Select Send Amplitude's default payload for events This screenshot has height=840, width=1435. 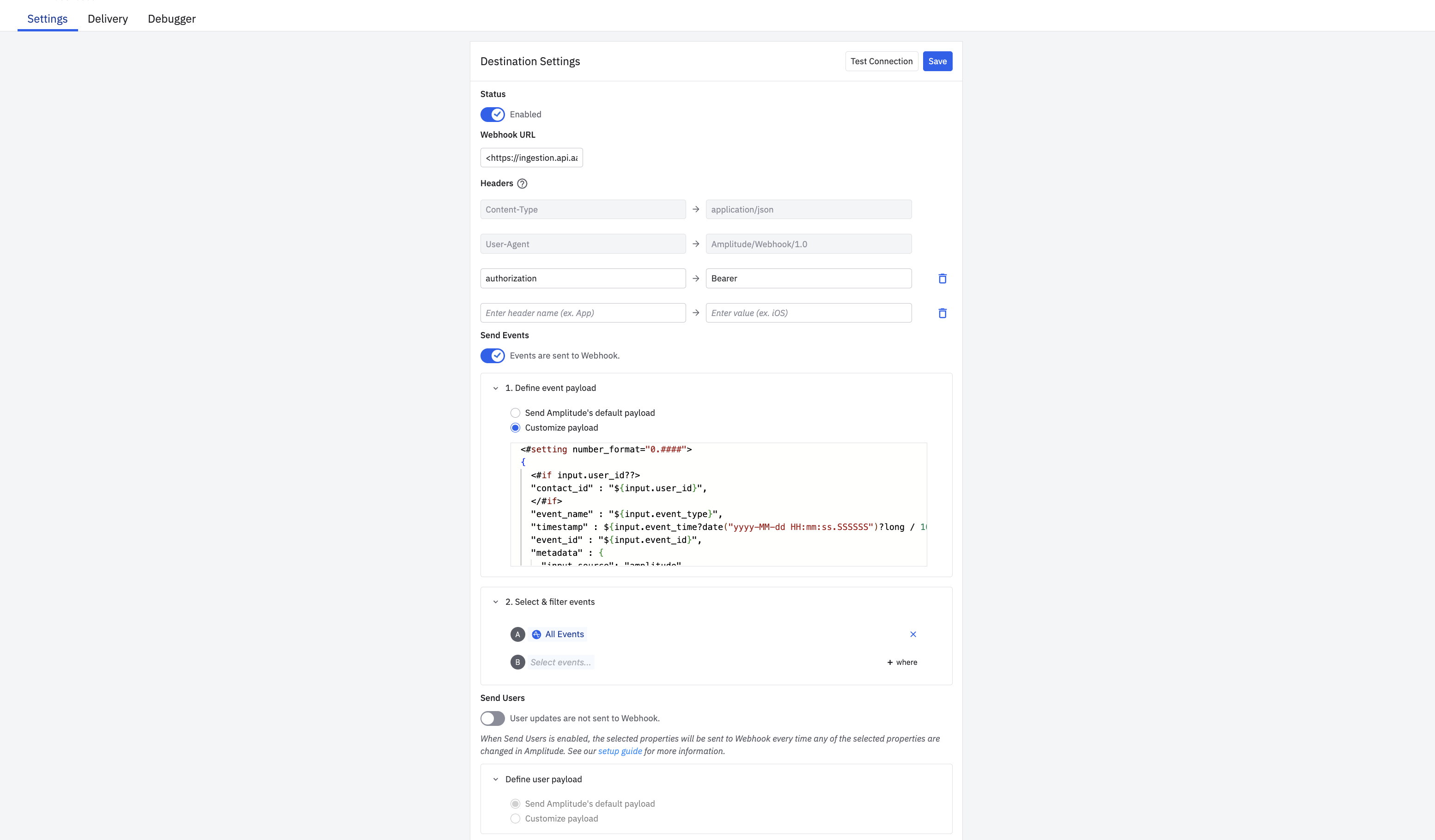[x=515, y=413]
